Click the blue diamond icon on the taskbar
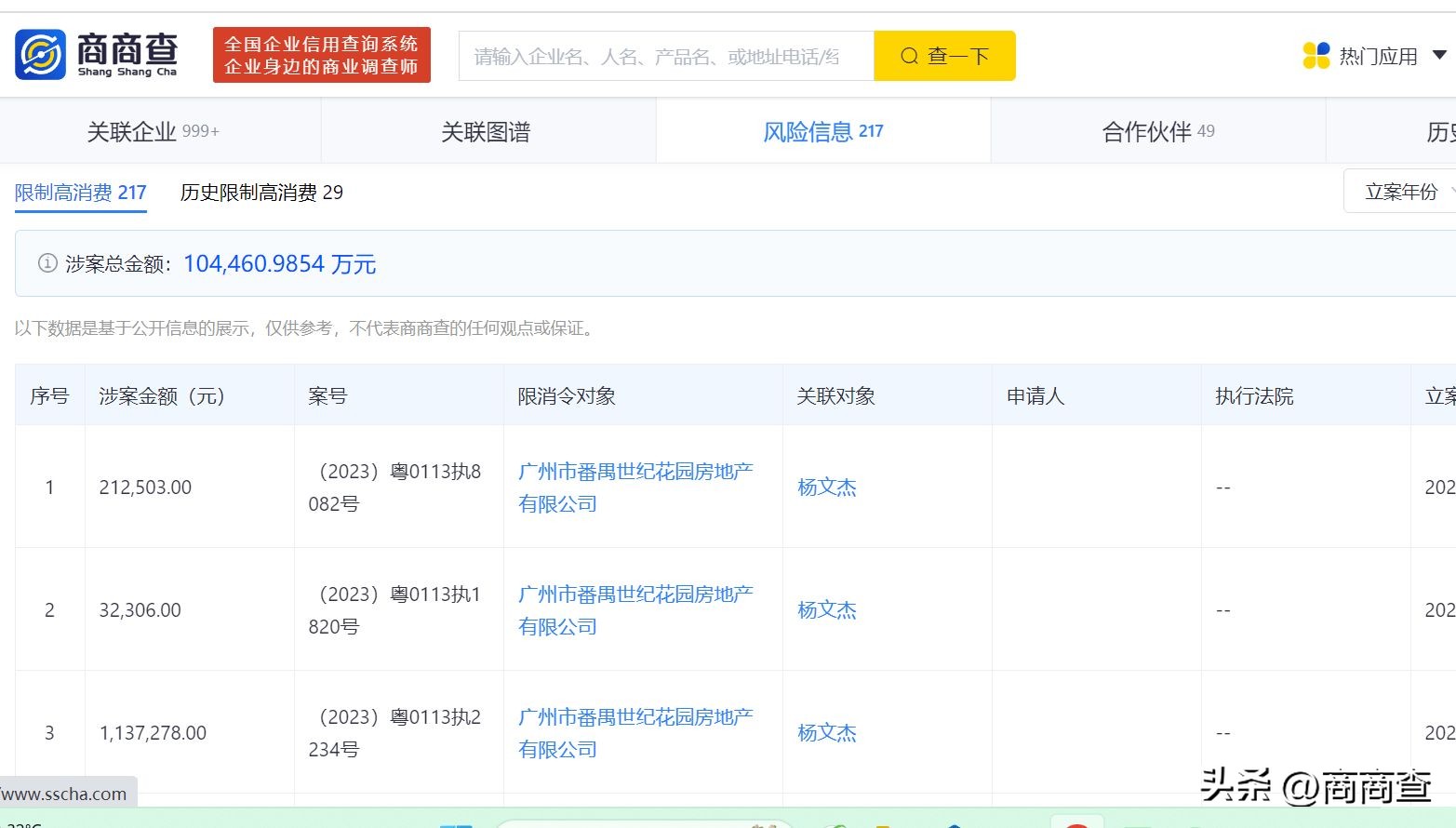This screenshot has width=1456, height=828. coord(954,824)
